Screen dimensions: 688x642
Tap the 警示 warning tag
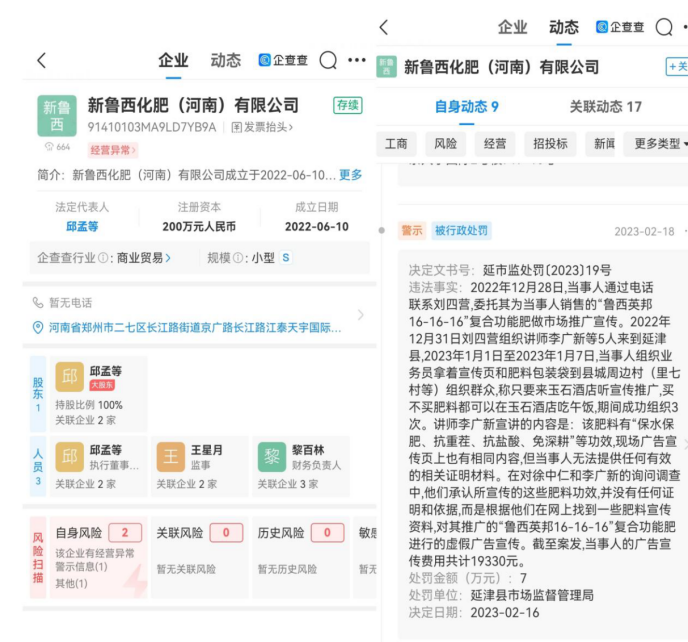click(x=412, y=231)
